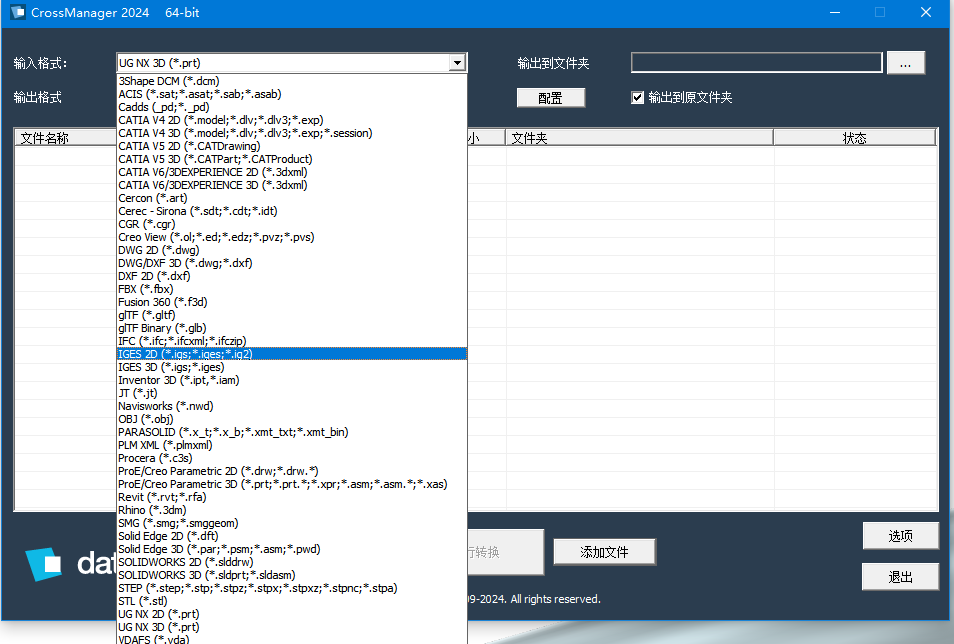This screenshot has width=954, height=644.
Task: Collapse the 输入格式 dropdown arrow
Action: coord(457,63)
